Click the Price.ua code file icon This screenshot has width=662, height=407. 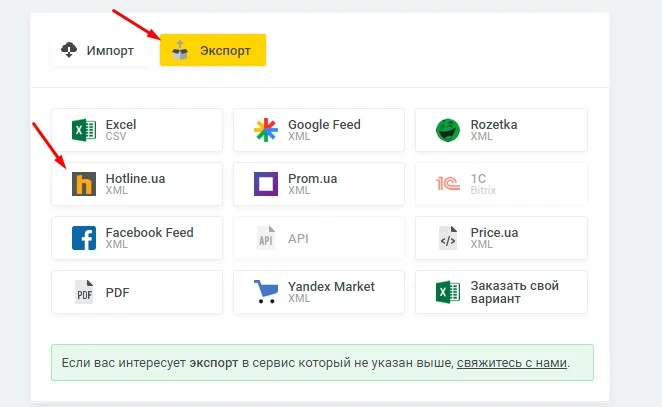pyautogui.click(x=448, y=238)
